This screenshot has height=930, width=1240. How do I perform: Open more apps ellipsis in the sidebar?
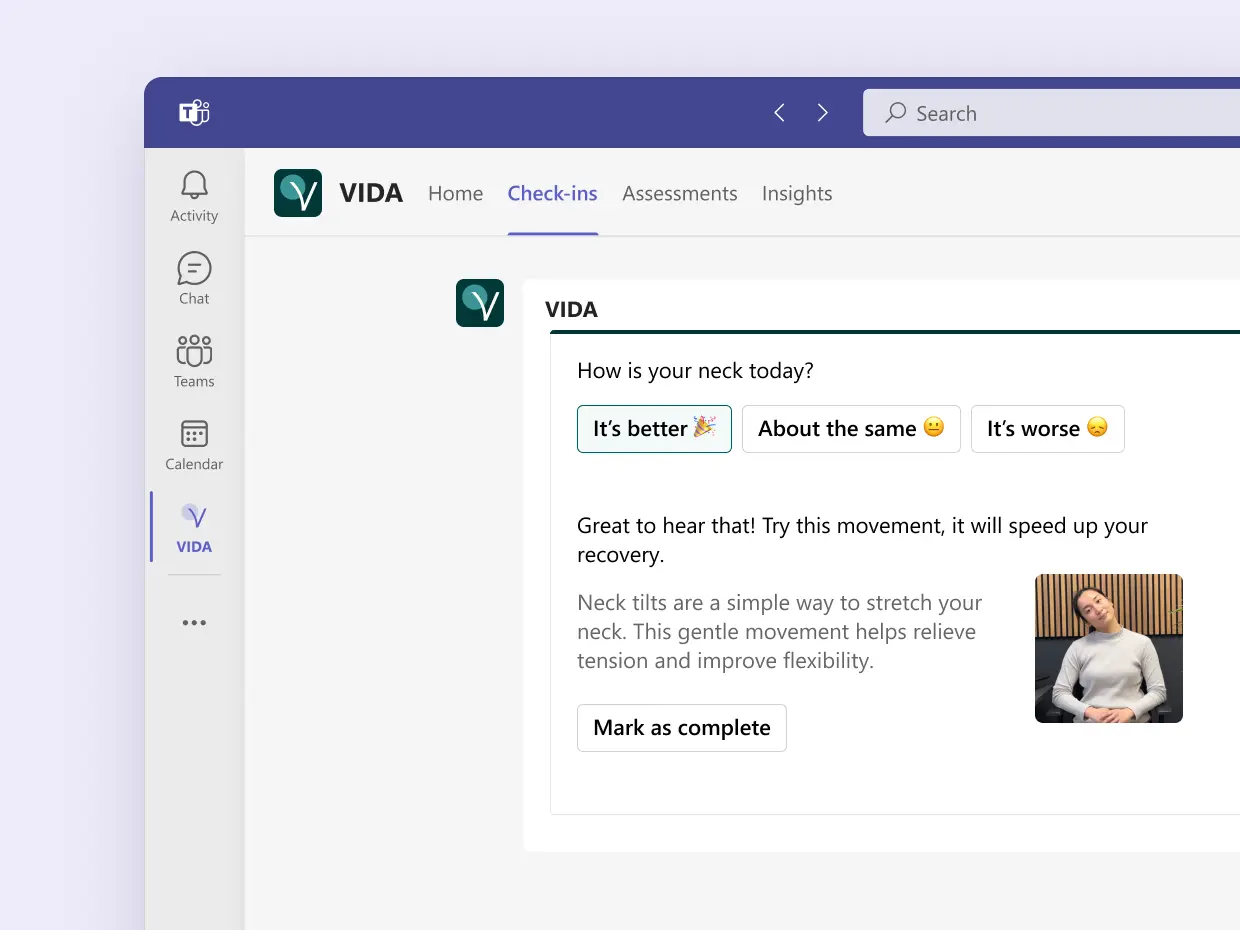coord(194,623)
